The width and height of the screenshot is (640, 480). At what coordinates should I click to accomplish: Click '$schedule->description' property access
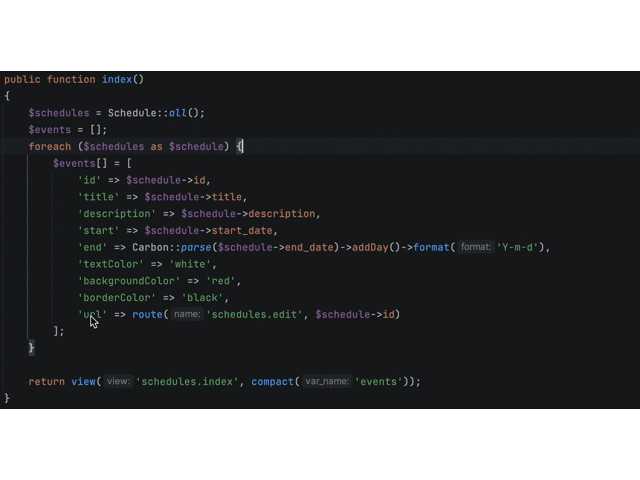click(x=248, y=213)
